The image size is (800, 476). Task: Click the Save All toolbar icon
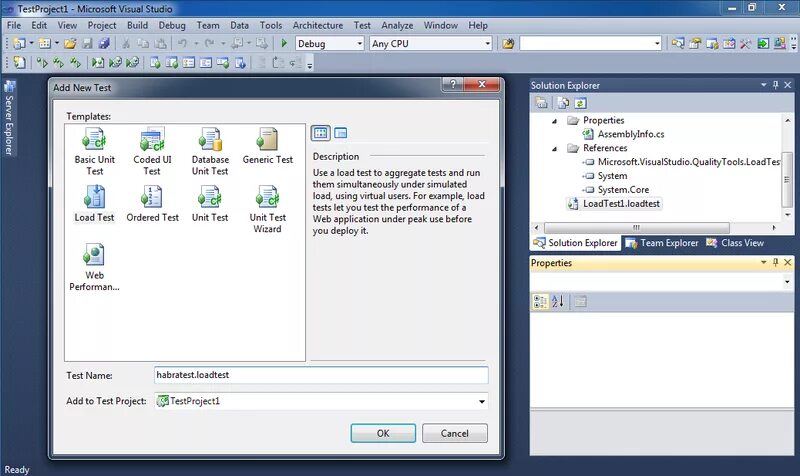pyautogui.click(x=104, y=44)
